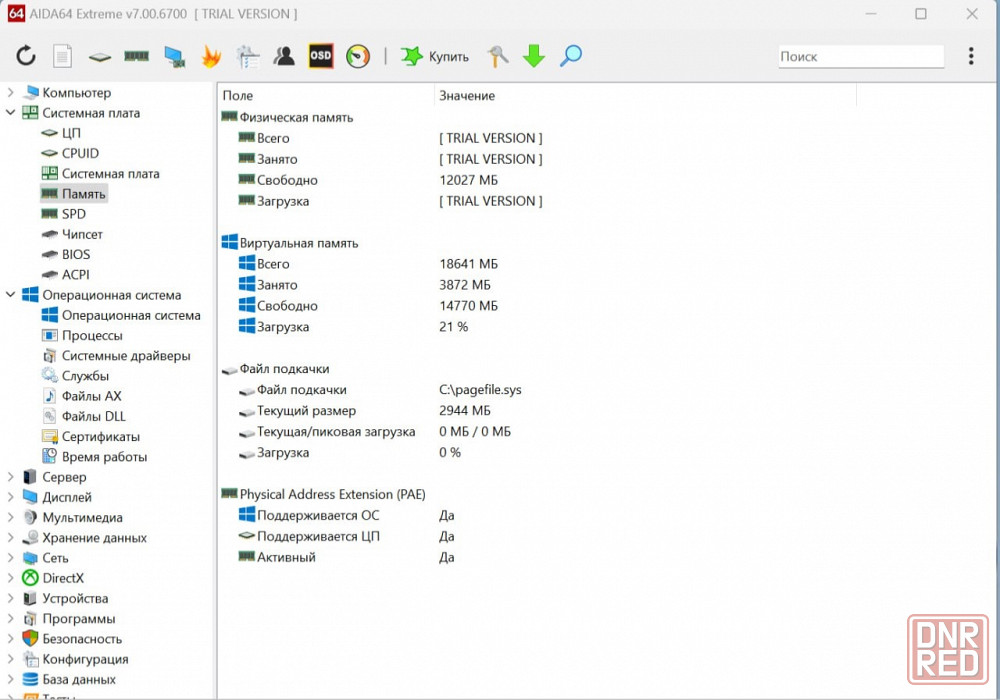Click the Значение column header

click(467, 96)
